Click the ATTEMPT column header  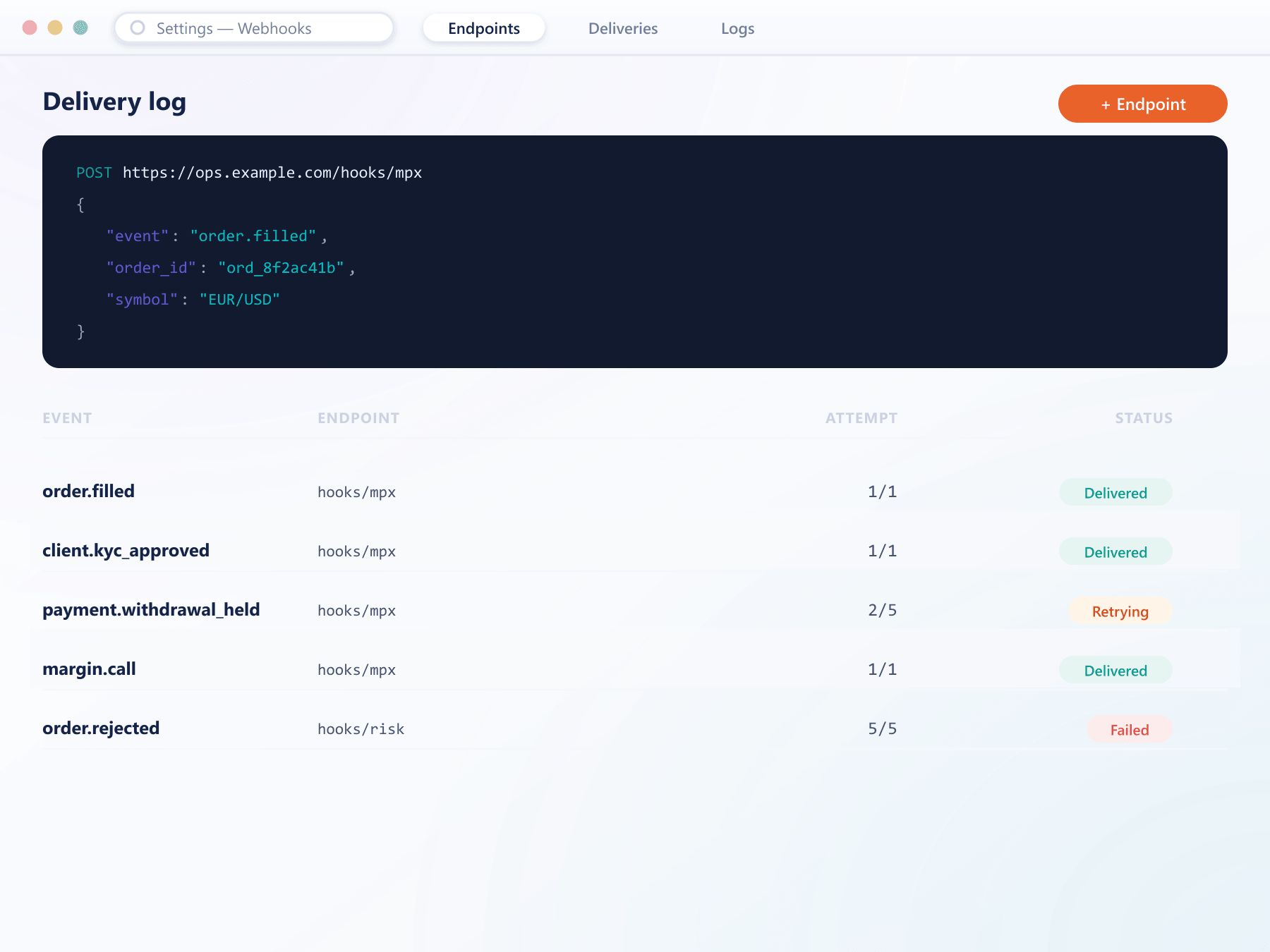pos(861,418)
